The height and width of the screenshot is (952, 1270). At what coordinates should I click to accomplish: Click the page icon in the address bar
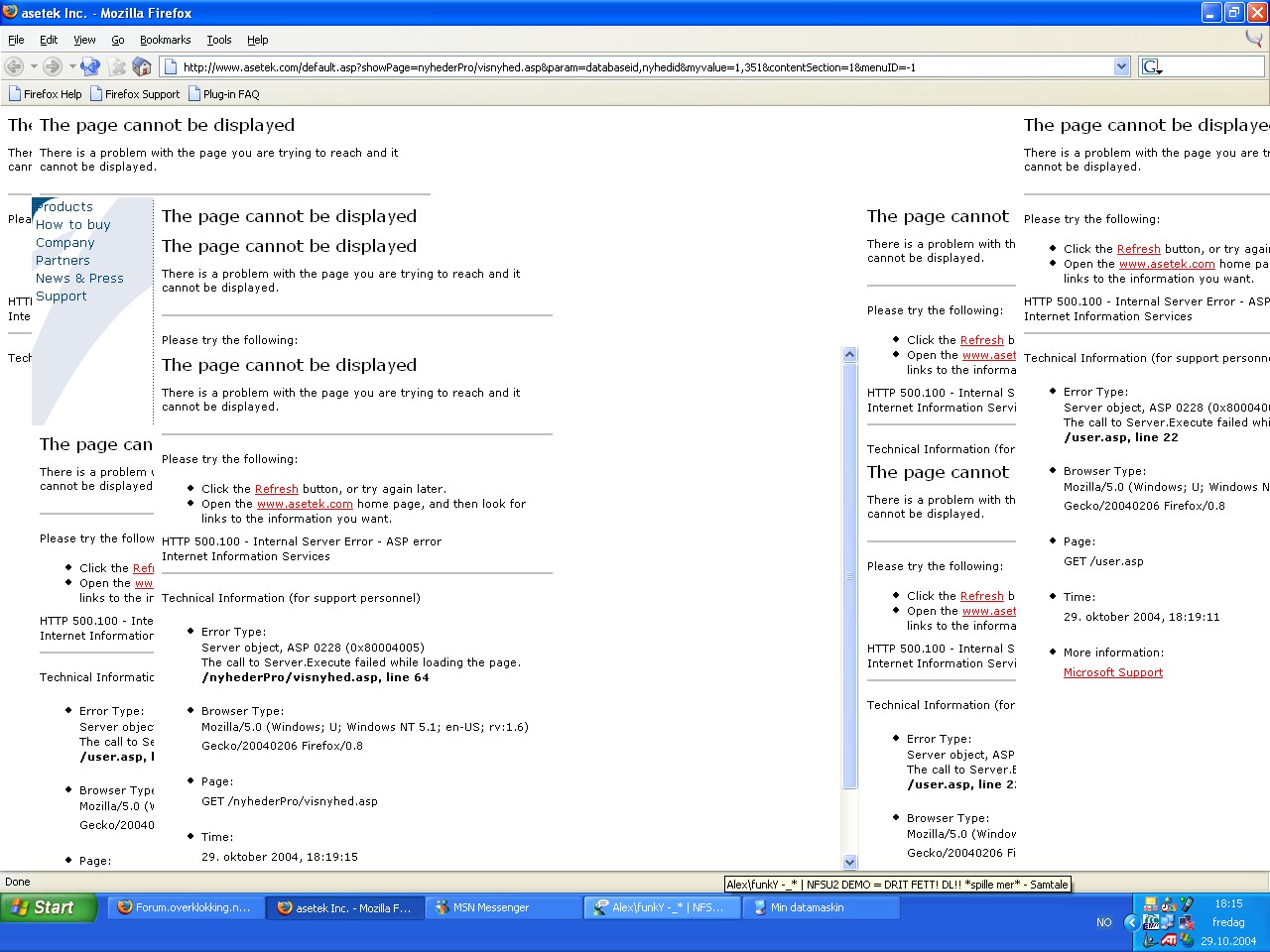click(171, 66)
